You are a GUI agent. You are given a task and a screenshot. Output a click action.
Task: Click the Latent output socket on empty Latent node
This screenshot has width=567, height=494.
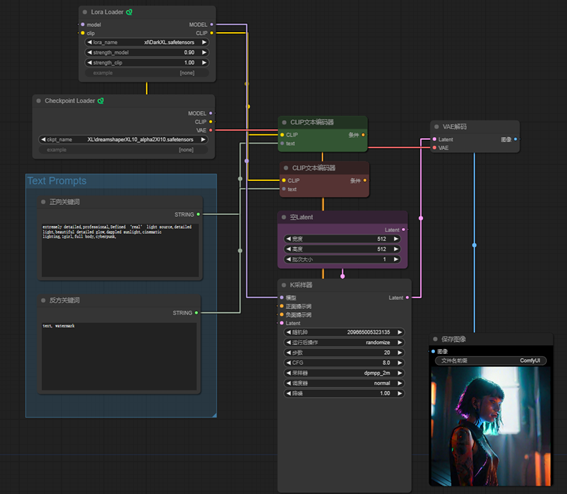pyautogui.click(x=404, y=230)
